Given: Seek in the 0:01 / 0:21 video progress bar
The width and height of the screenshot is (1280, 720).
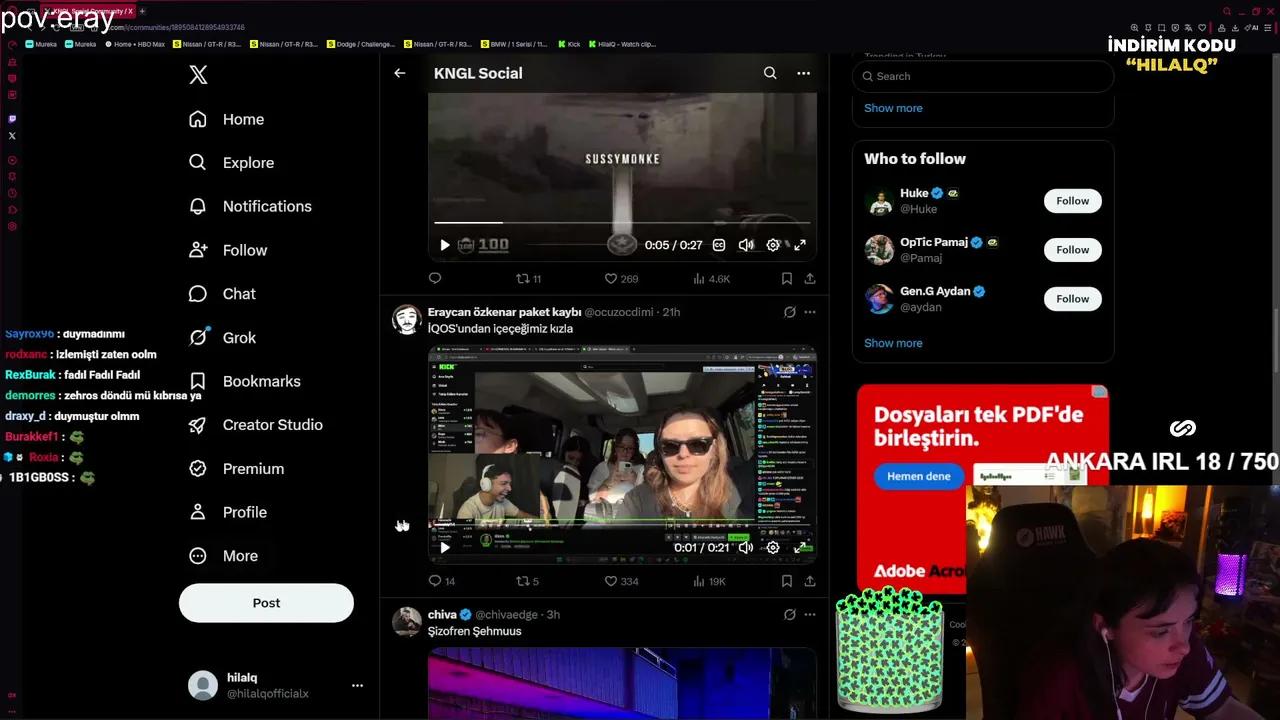Looking at the screenshot, I should click(622, 524).
